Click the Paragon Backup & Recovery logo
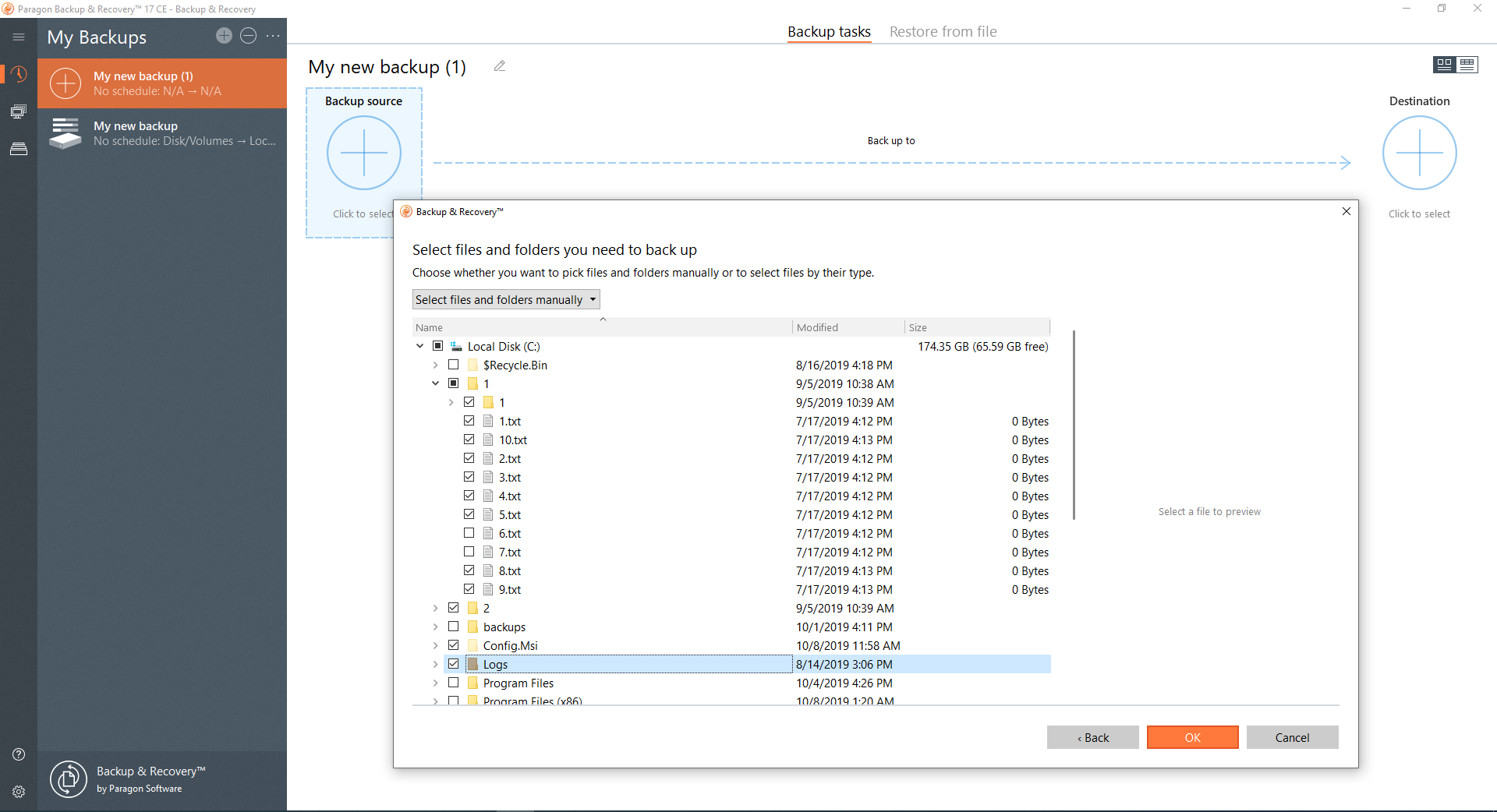The width and height of the screenshot is (1497, 812). tap(69, 779)
